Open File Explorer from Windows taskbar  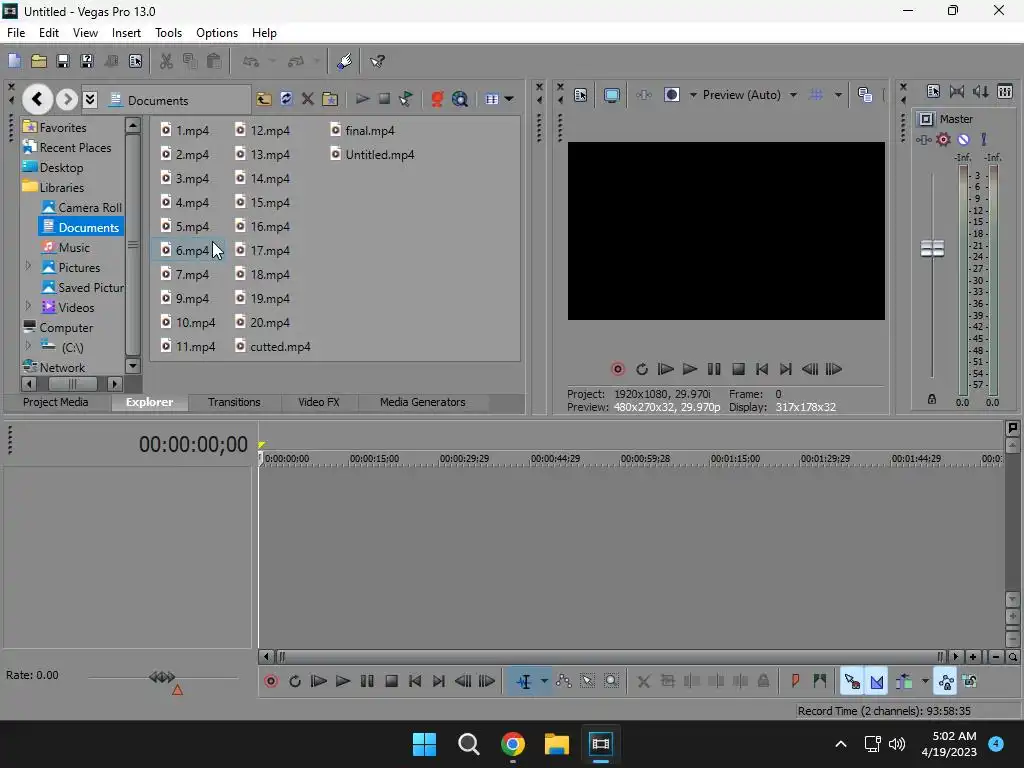click(556, 744)
